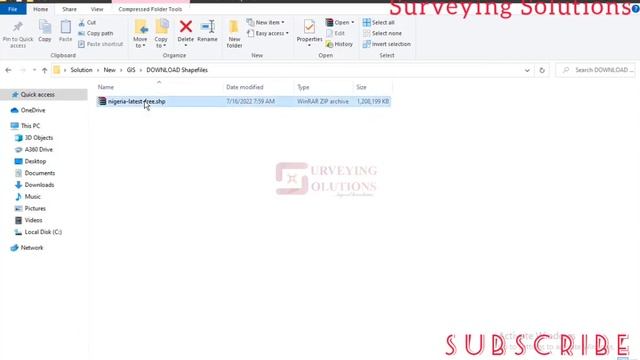
Task: Click Paste shortcut in the ribbon
Action: pyautogui.click(x=100, y=44)
